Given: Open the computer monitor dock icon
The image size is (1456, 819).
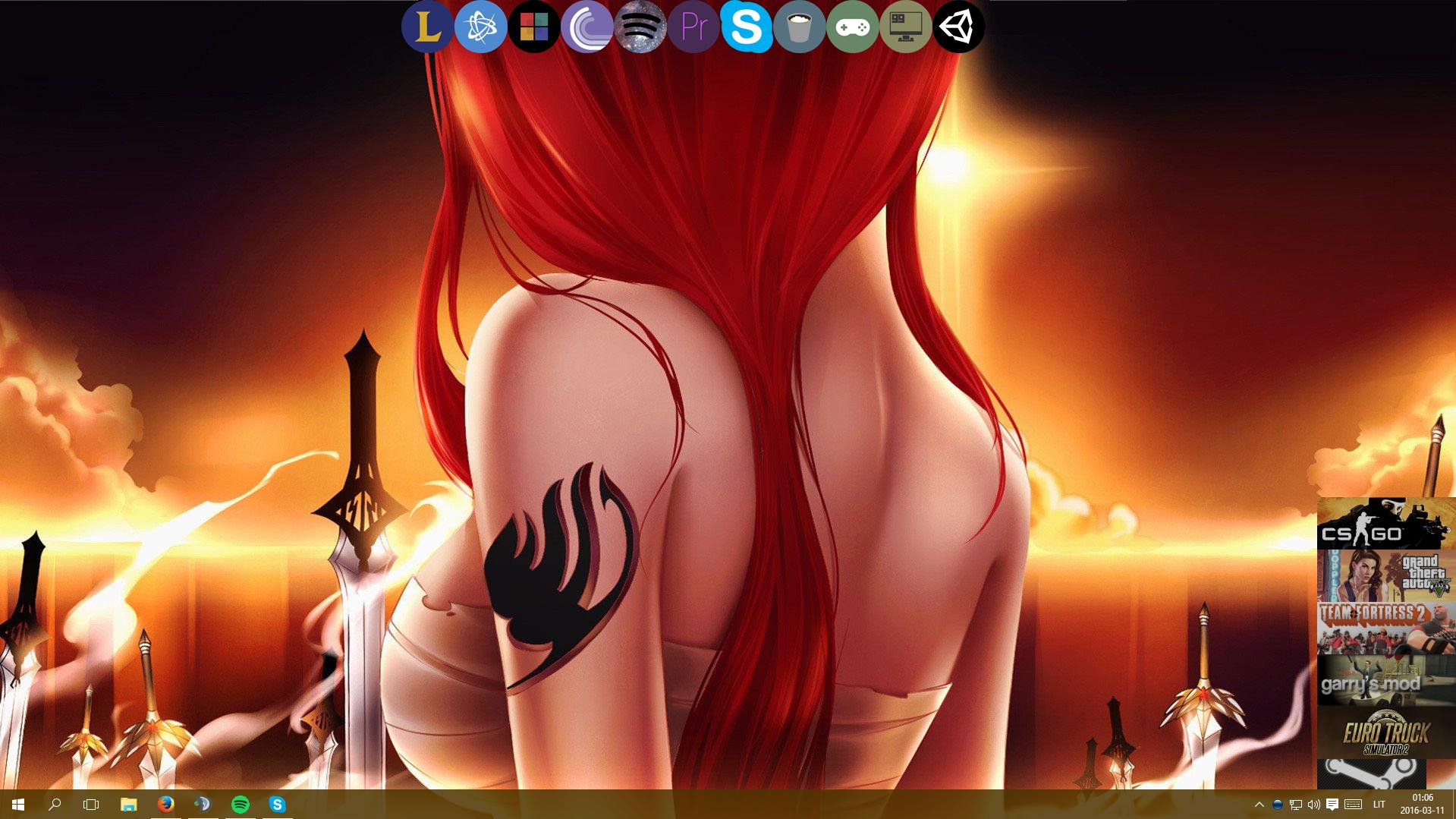Looking at the screenshot, I should pyautogui.click(x=905, y=27).
